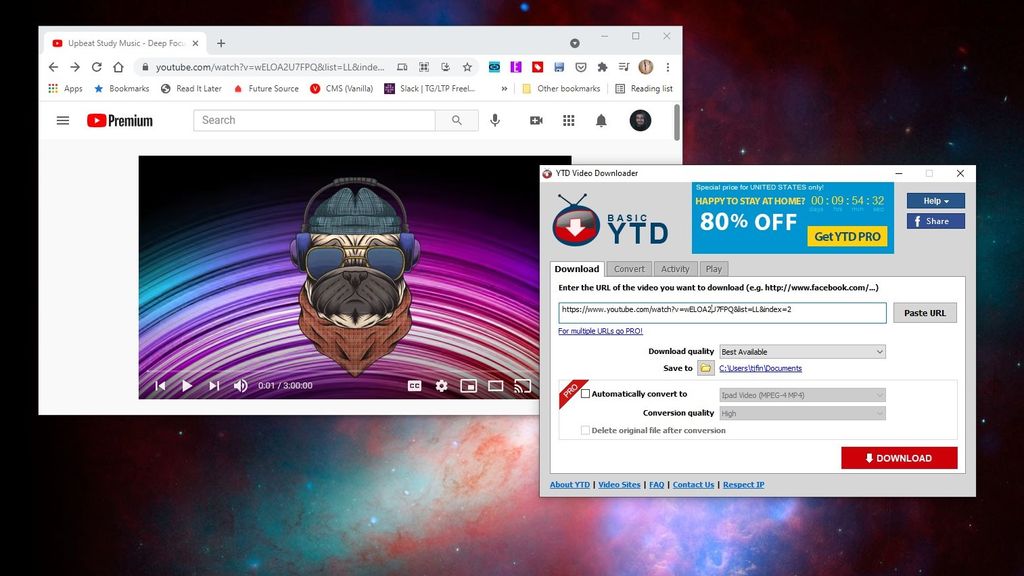Switch to the Convert tab in YTD
1024x576 pixels.
pyautogui.click(x=629, y=268)
